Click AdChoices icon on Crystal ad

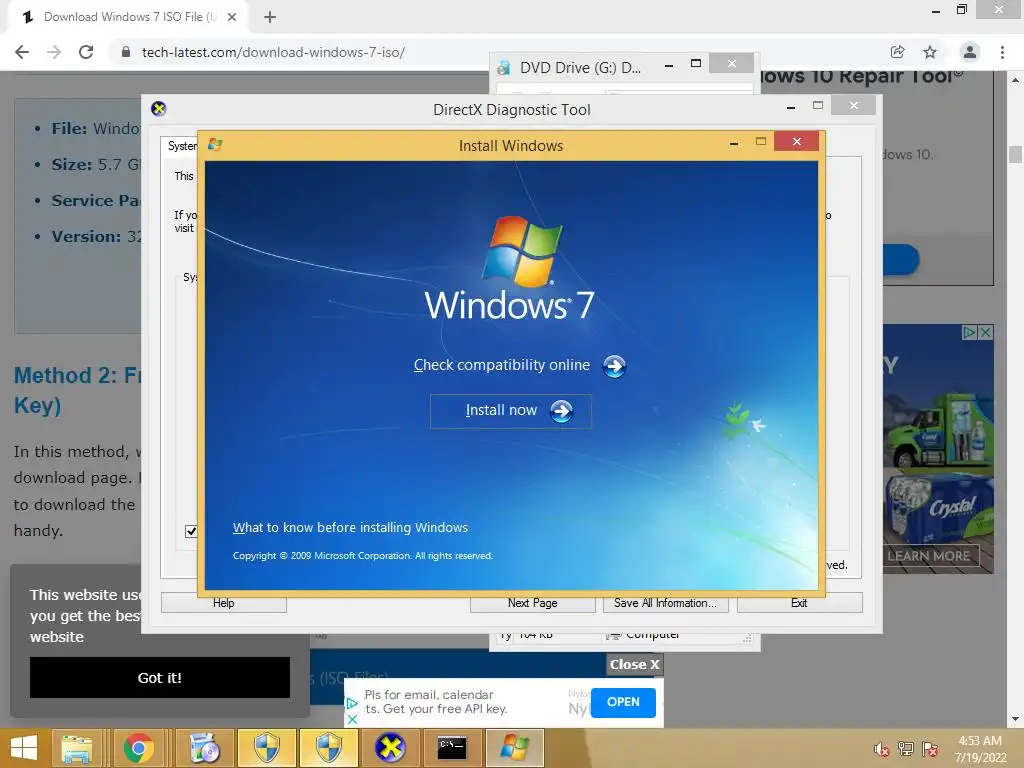[970, 332]
